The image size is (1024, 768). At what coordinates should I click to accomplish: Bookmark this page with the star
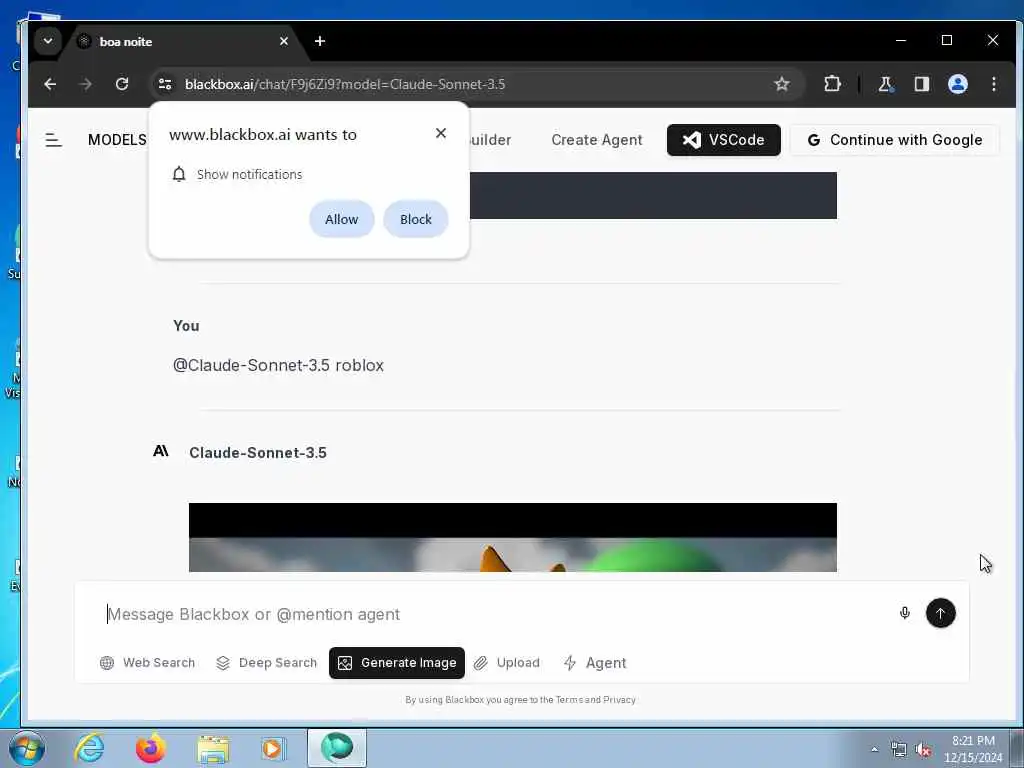tap(782, 84)
